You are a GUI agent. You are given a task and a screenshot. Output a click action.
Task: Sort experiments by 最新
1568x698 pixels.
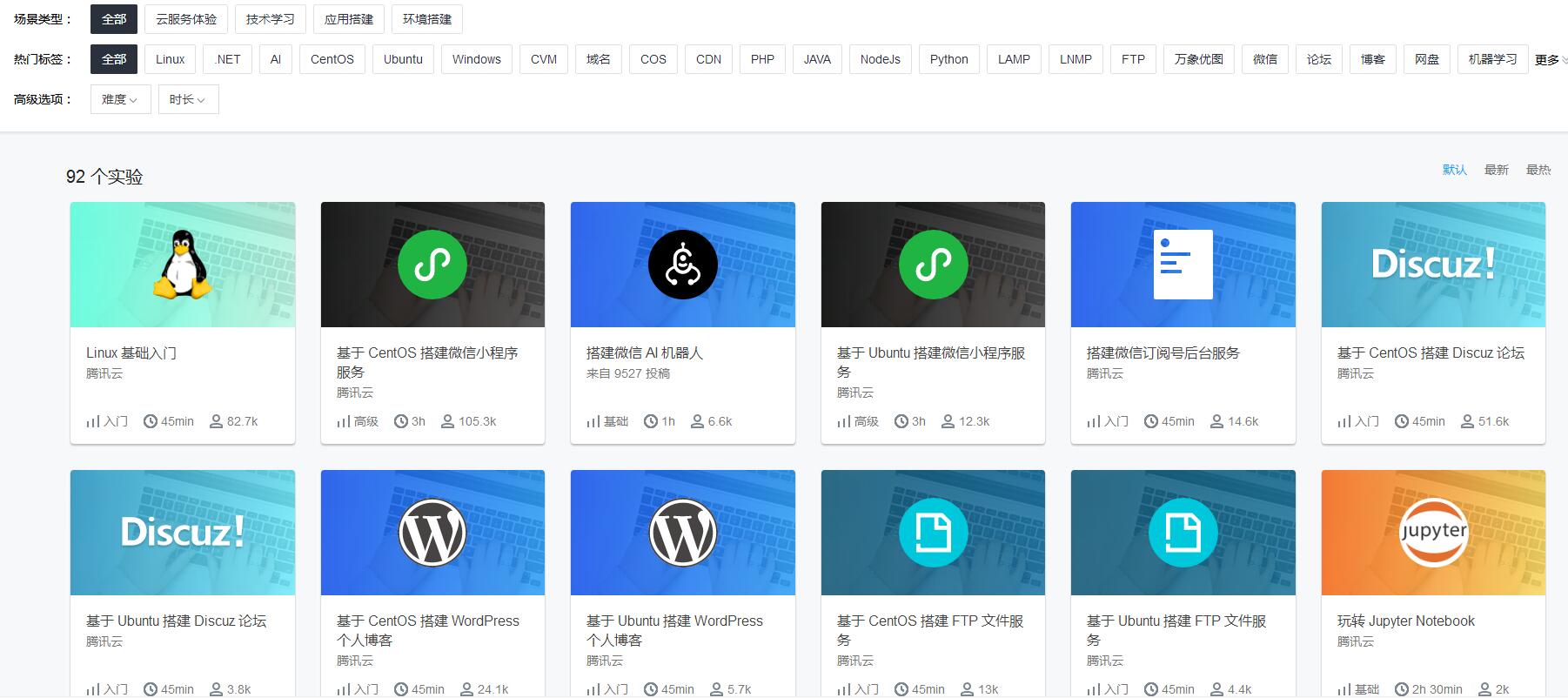(1496, 170)
